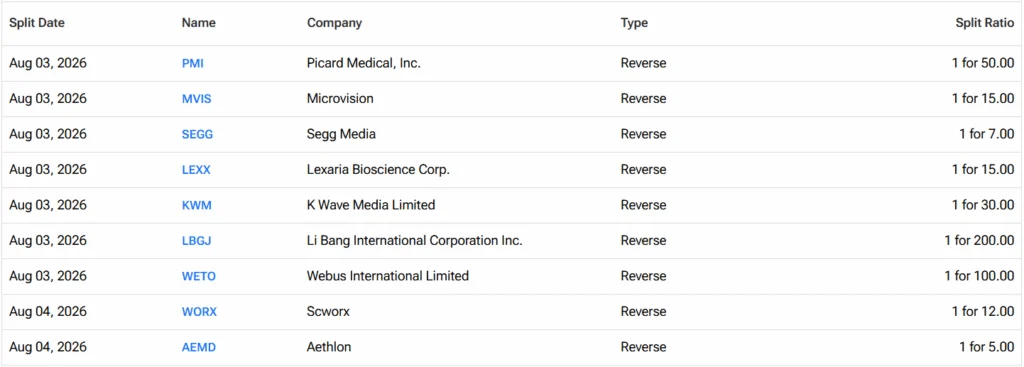The image size is (1024, 367).
Task: Open the LBGJ ticker link
Action: click(197, 240)
